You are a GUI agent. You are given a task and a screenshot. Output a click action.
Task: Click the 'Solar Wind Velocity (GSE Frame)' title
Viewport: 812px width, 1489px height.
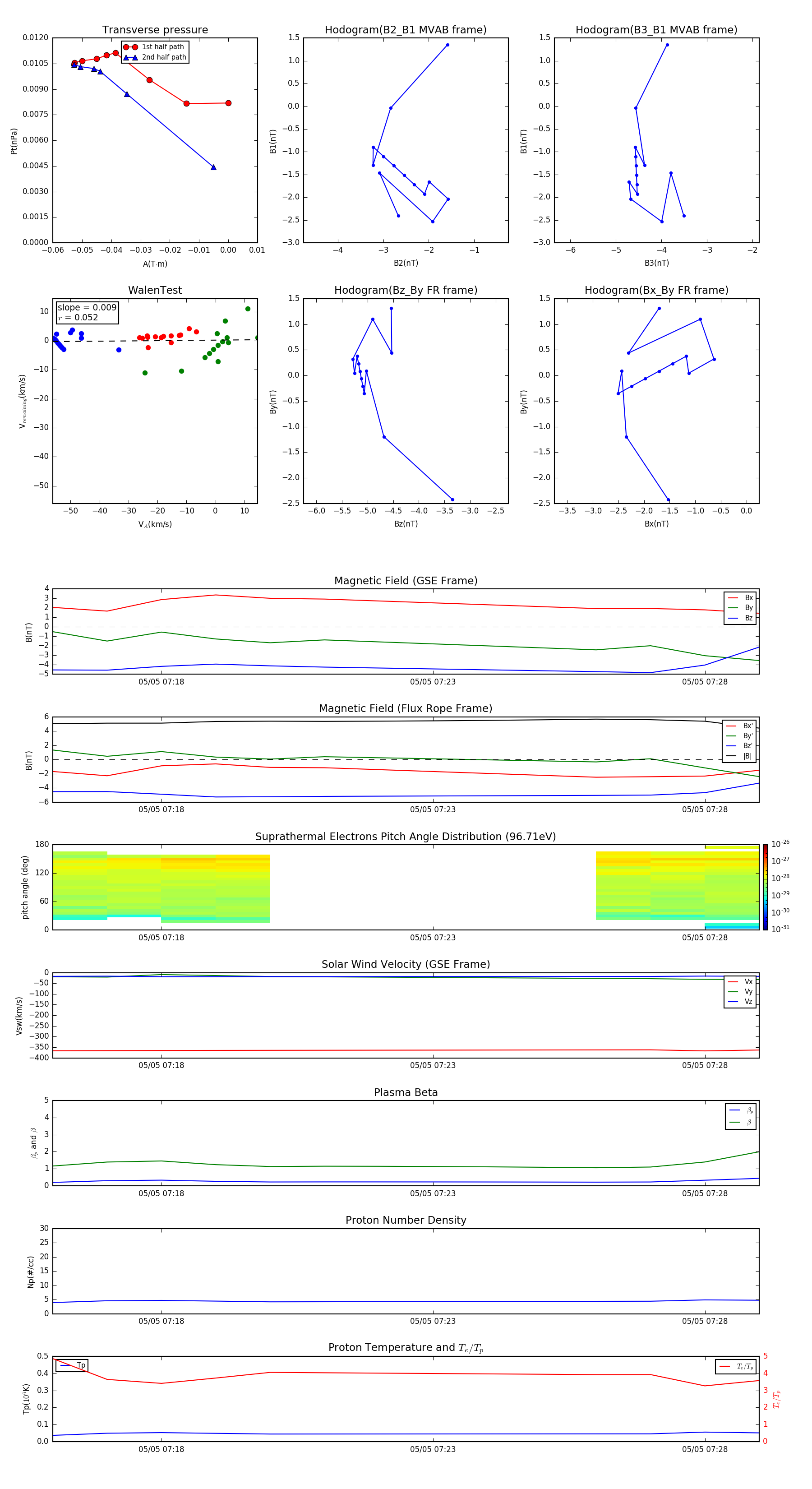coord(406,964)
